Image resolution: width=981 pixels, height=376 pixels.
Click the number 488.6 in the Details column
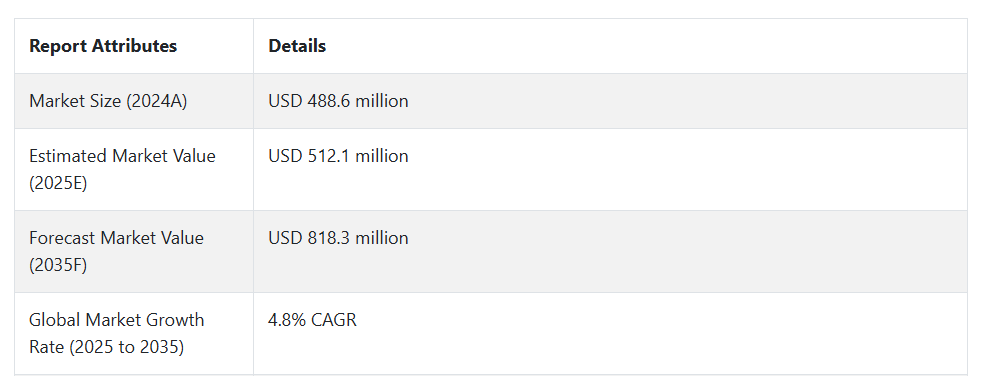click(329, 101)
